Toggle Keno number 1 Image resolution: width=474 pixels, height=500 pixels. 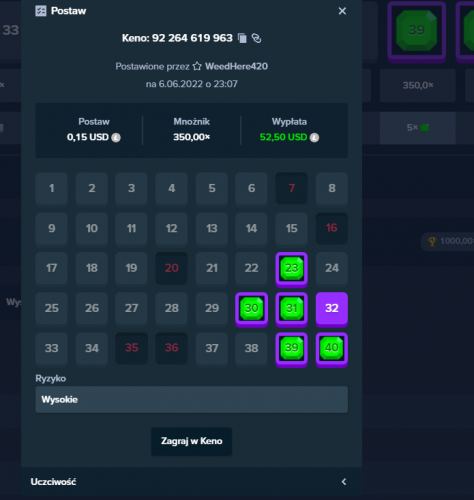point(52,188)
